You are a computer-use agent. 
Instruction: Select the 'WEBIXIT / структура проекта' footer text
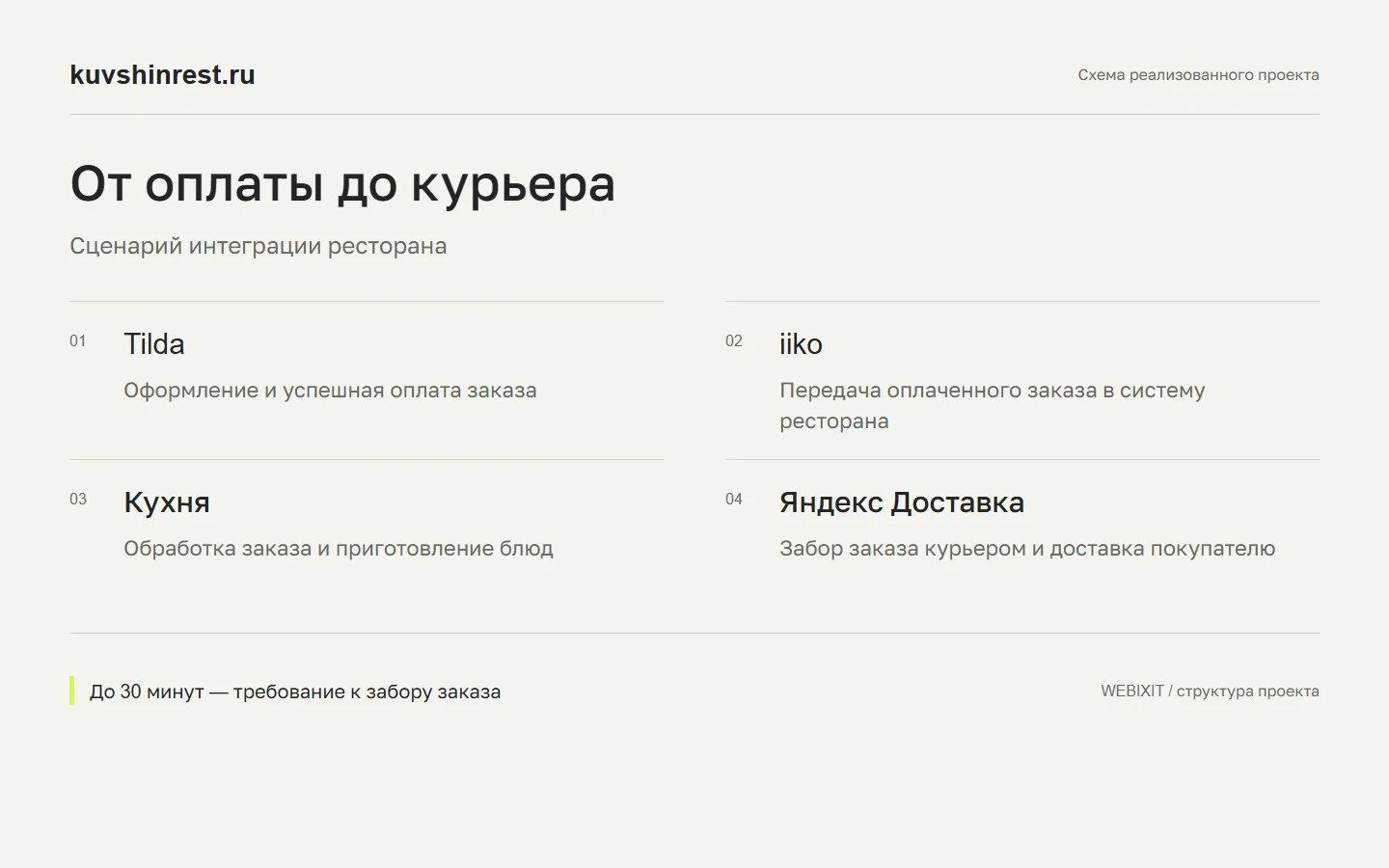tap(1210, 692)
